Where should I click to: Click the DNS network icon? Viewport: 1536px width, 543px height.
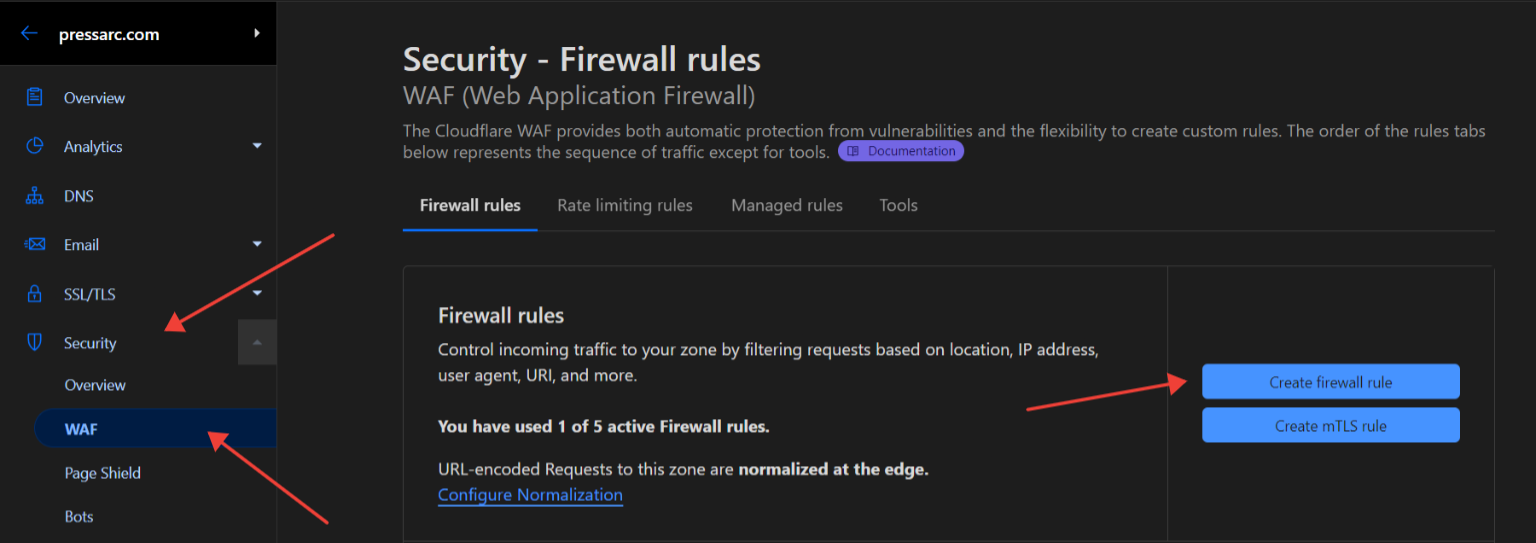pyautogui.click(x=35, y=196)
